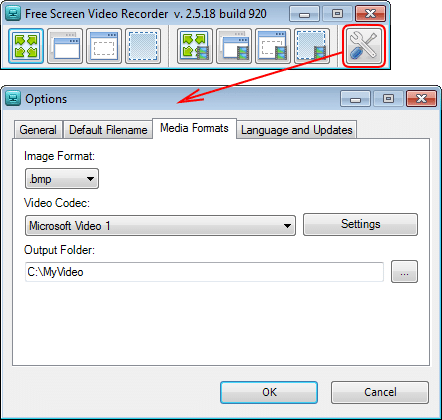
Task: Start region video recording icon
Action: coord(312,46)
